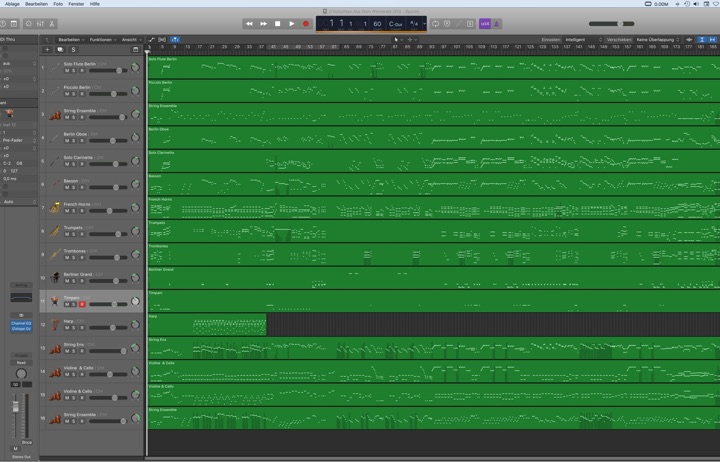Open the Editors scissors icon
The image size is (720, 462).
click(x=52, y=23)
